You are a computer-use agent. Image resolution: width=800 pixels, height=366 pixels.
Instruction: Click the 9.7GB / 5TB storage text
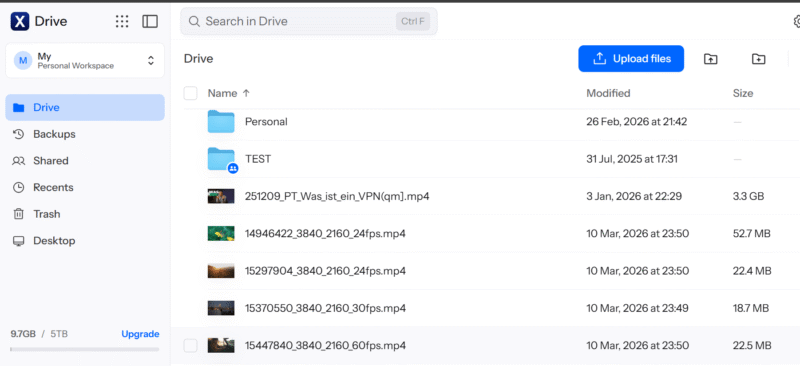point(39,334)
